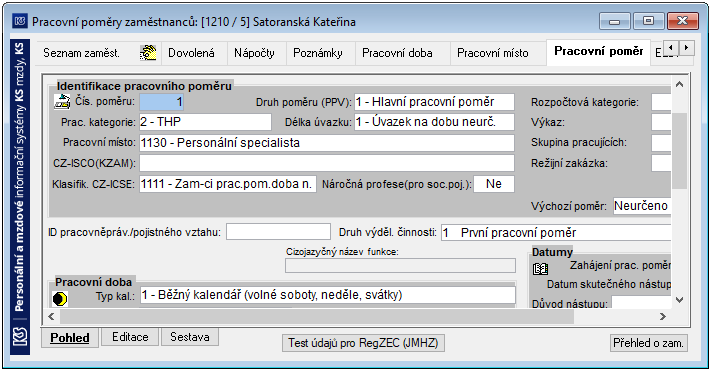Switch to Editace mode
This screenshot has height=372, width=711.
click(130, 337)
